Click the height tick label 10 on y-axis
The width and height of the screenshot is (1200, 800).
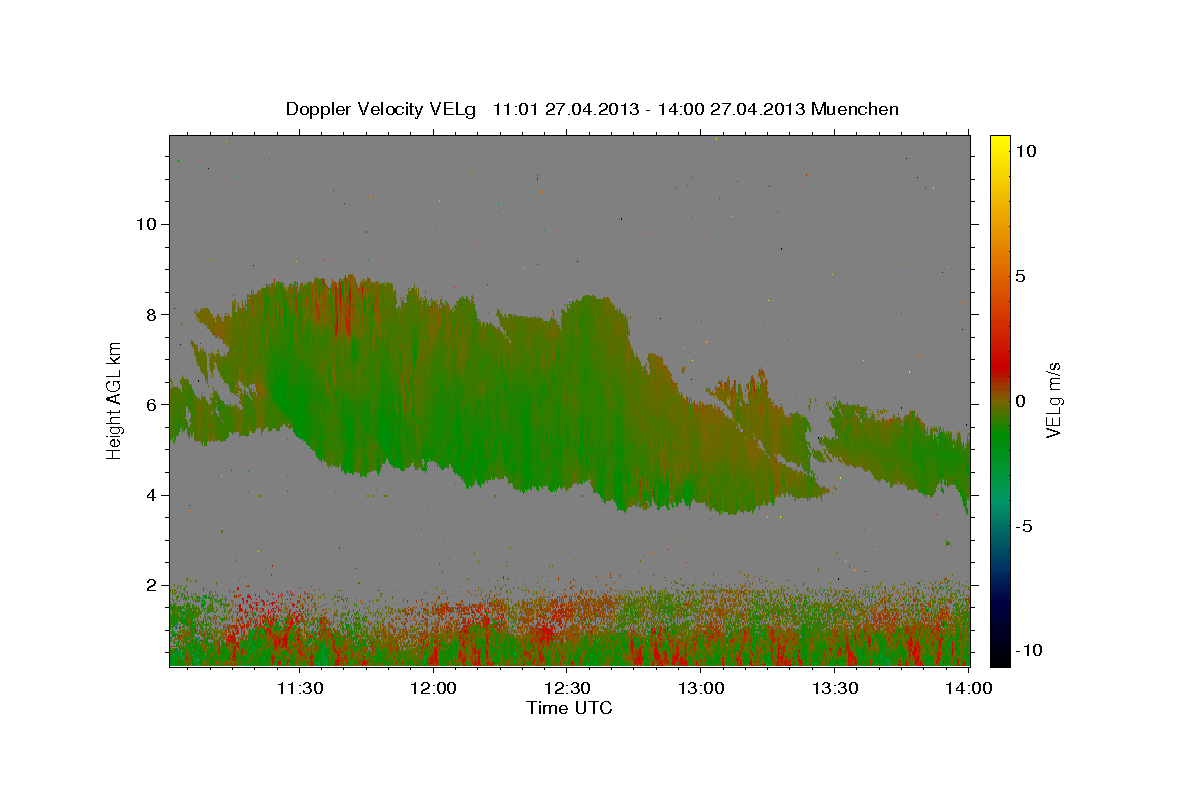(x=147, y=224)
